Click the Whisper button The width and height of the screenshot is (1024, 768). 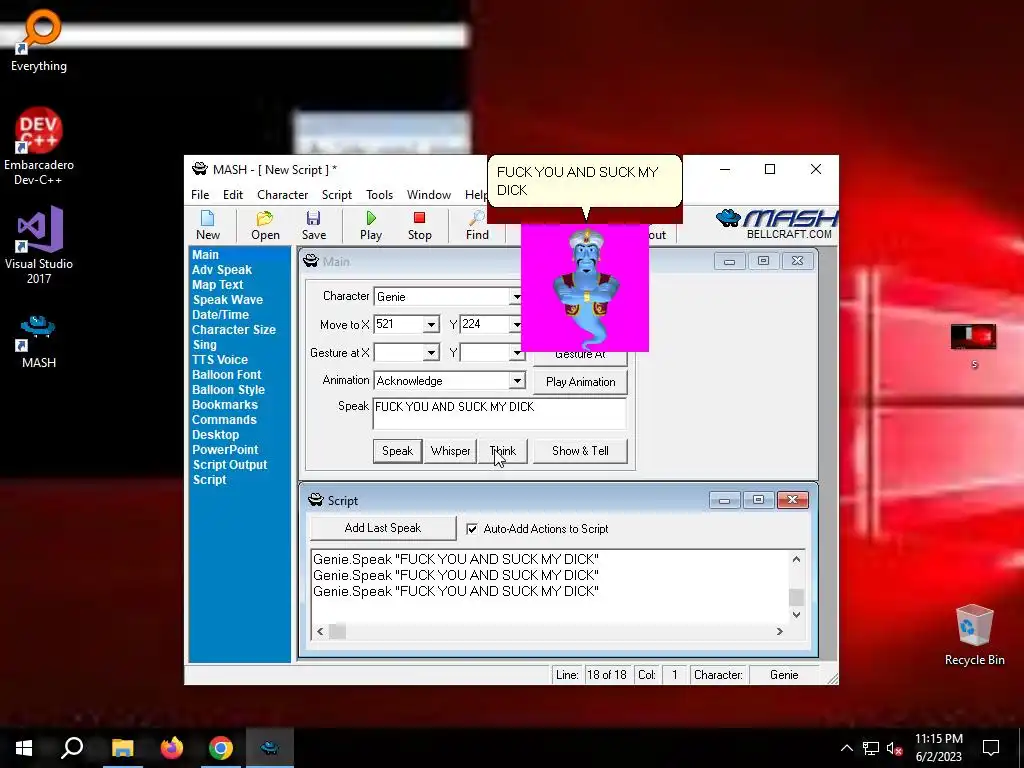[x=450, y=451]
